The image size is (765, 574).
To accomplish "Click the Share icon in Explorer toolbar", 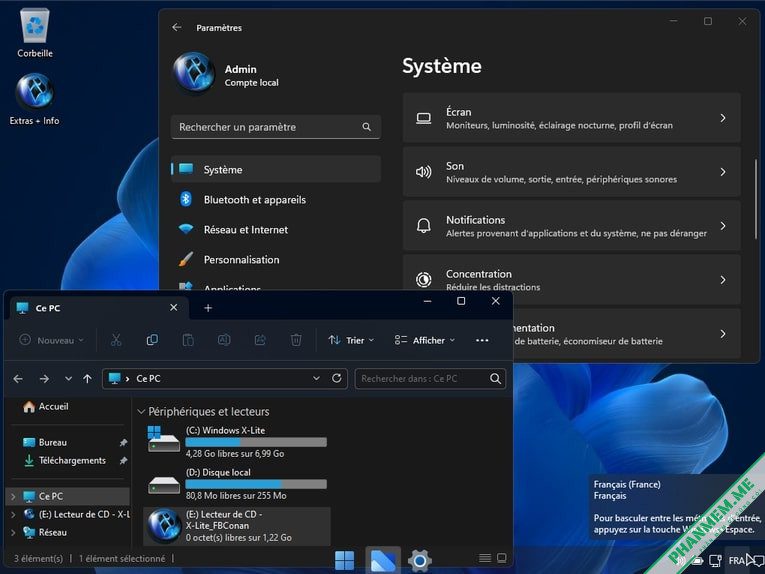I will 260,340.
